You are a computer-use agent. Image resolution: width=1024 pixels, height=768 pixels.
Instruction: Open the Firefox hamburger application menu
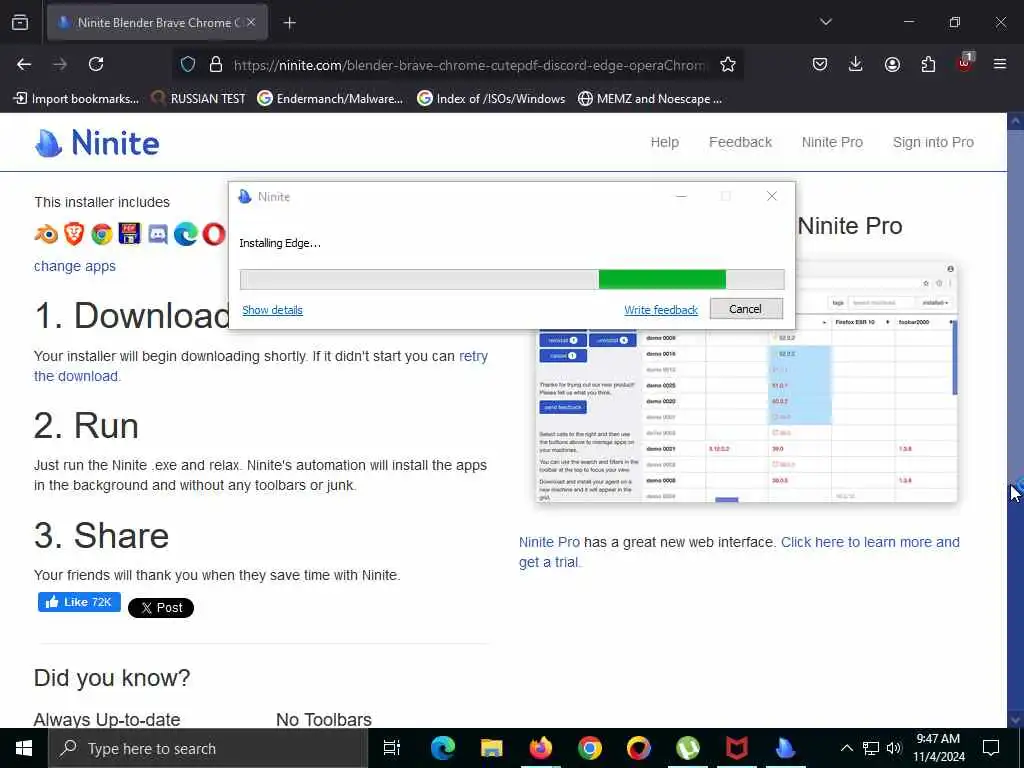tap(1000, 64)
